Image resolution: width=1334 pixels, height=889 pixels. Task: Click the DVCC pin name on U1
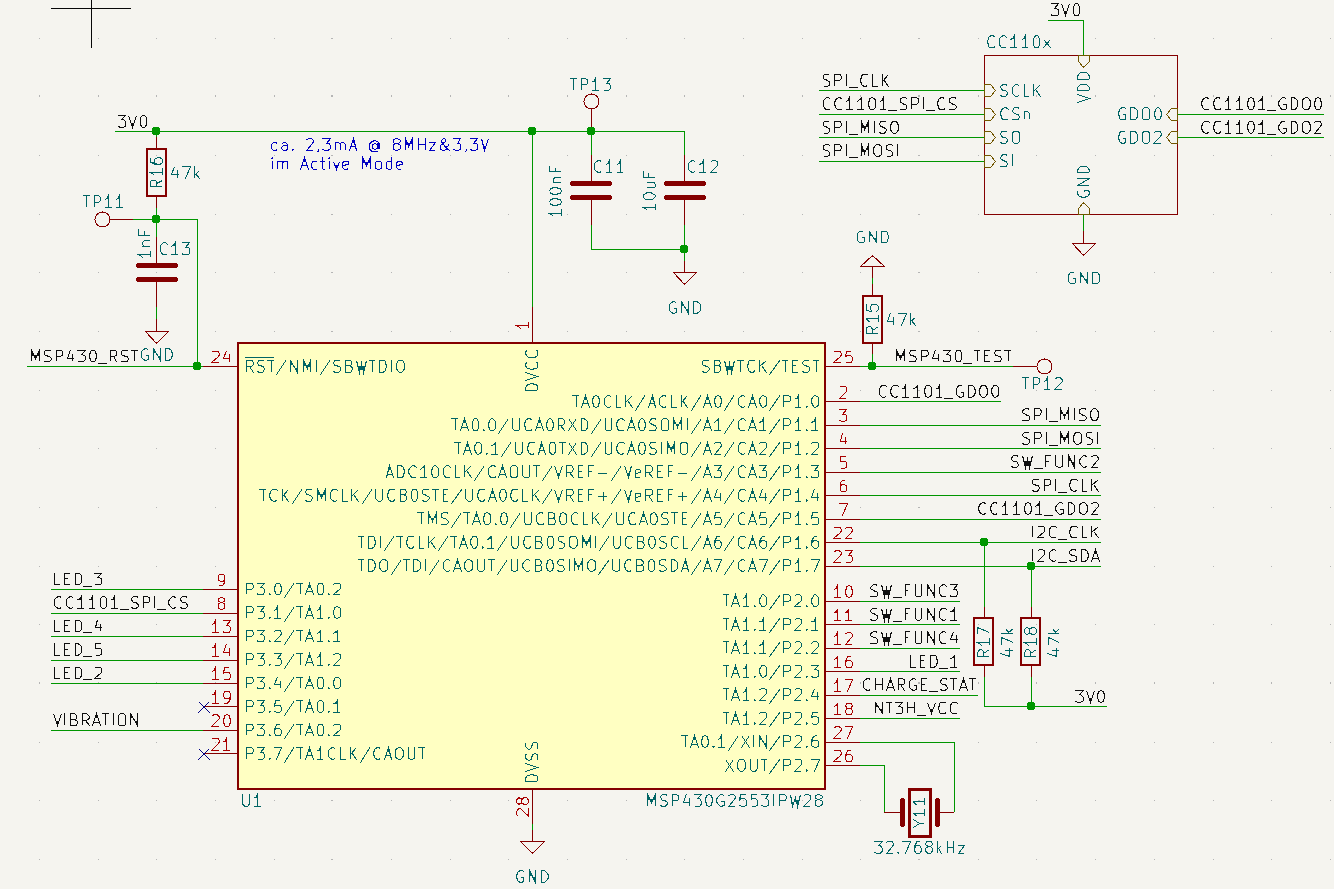532,372
